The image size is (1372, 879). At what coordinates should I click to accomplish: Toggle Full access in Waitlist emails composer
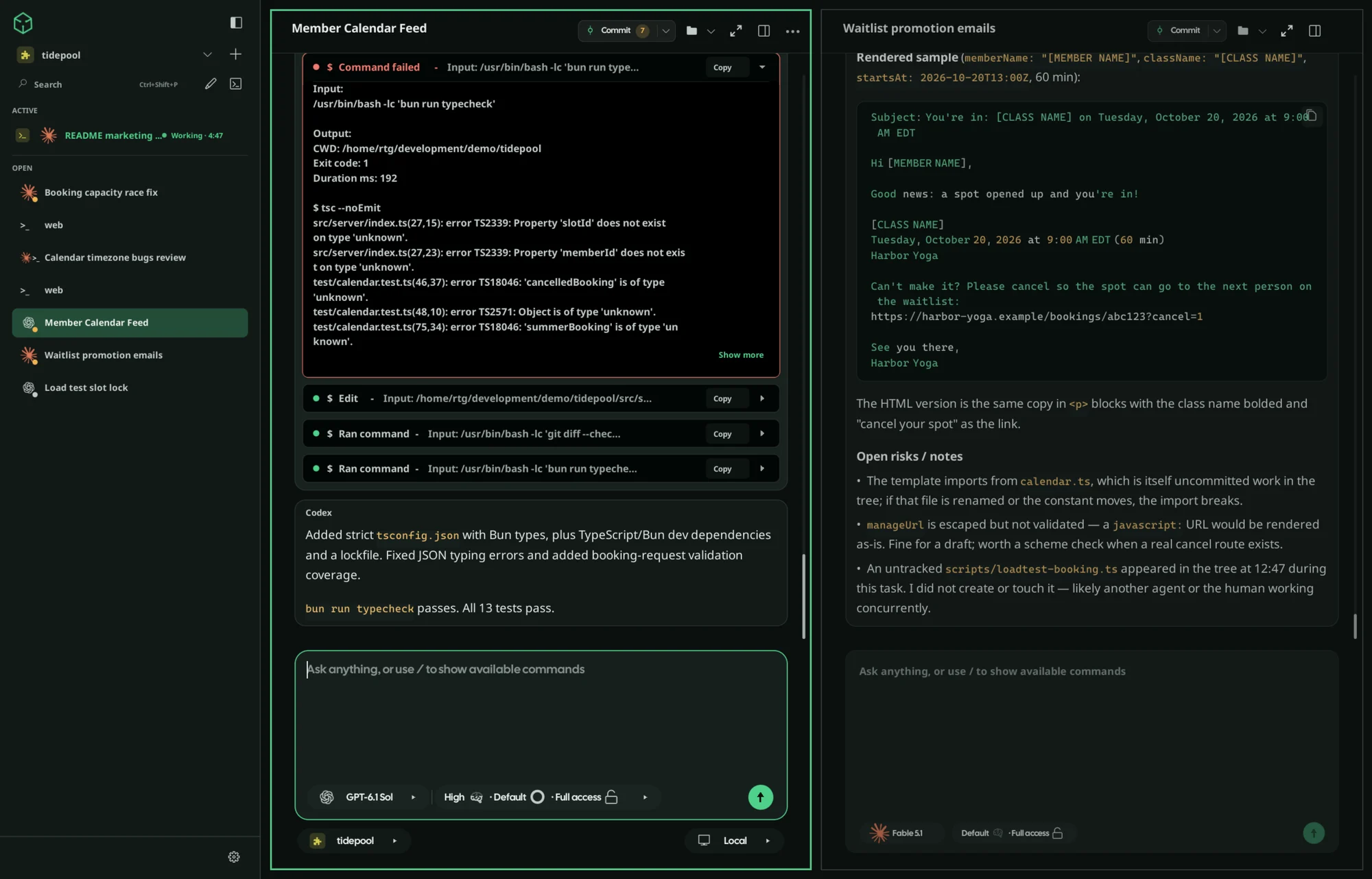pyautogui.click(x=1035, y=833)
